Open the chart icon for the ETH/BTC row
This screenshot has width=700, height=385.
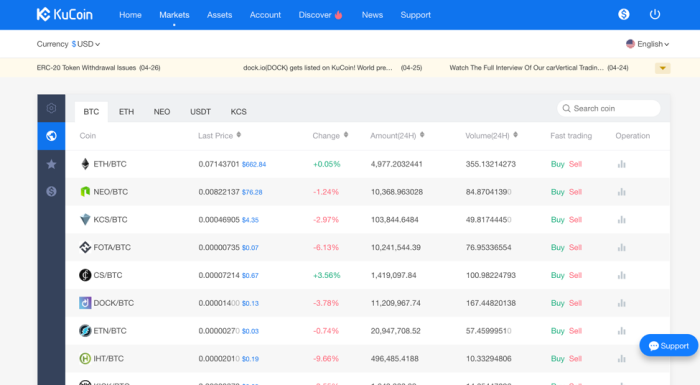click(621, 164)
